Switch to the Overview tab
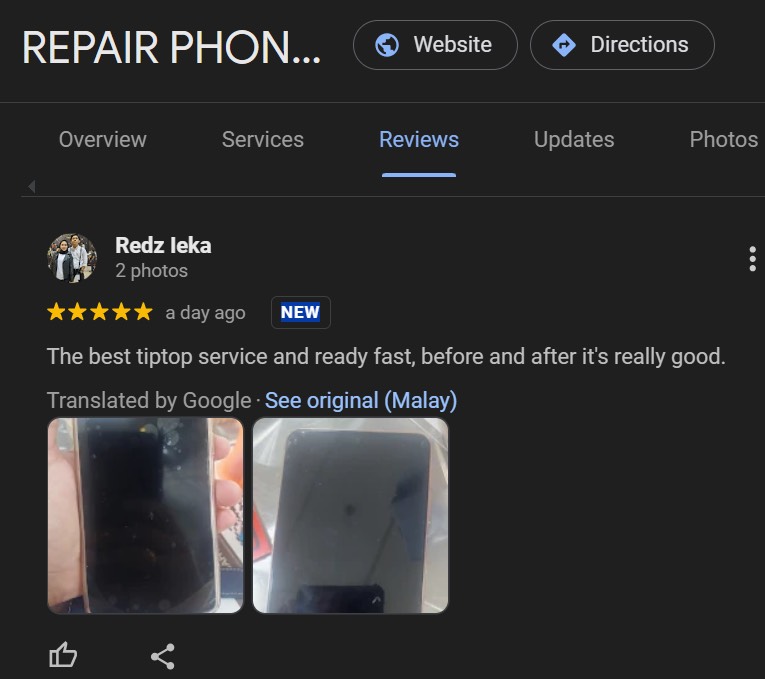Image resolution: width=765 pixels, height=679 pixels. click(102, 140)
